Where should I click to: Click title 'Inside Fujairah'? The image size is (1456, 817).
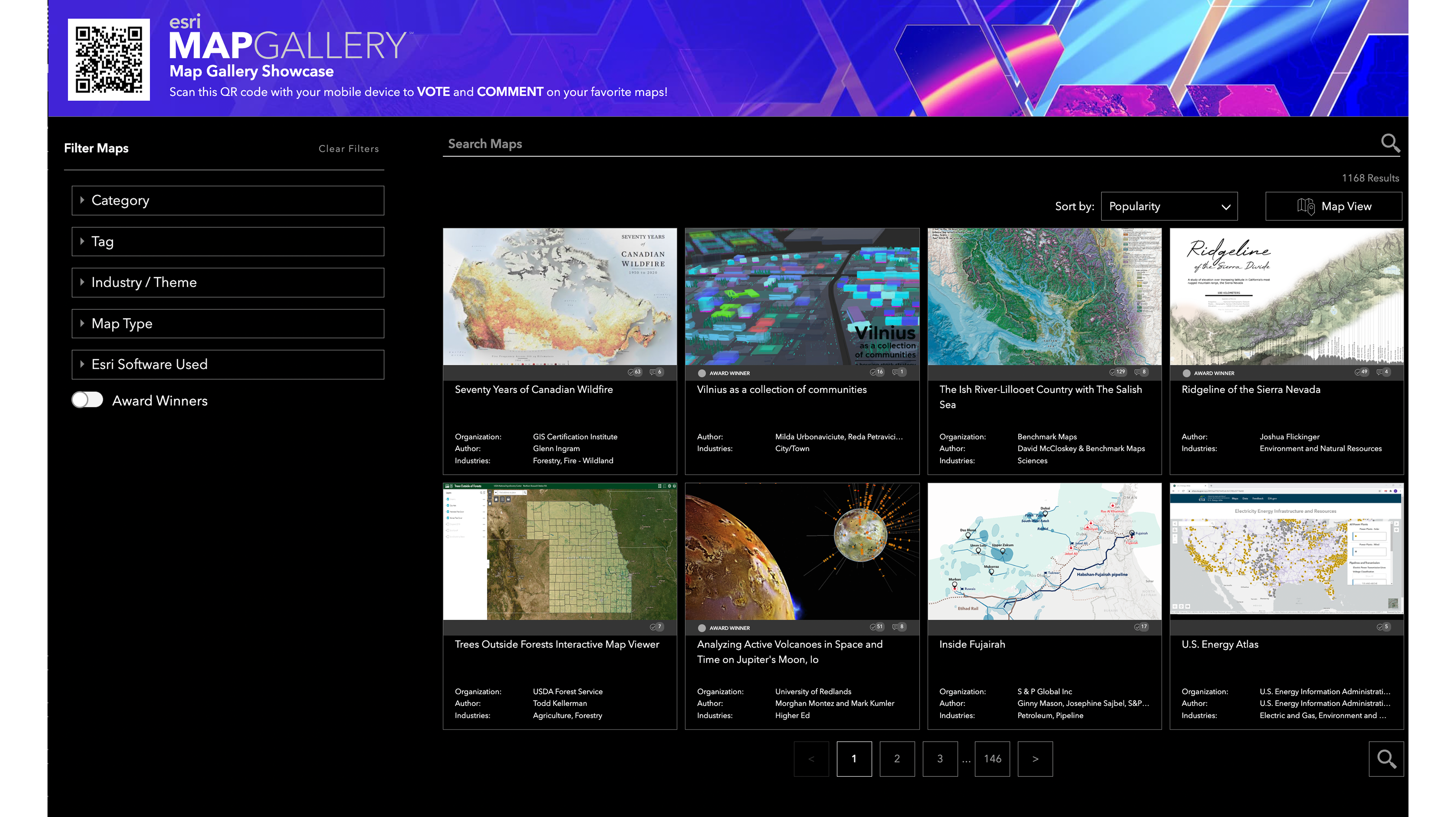pyautogui.click(x=972, y=645)
